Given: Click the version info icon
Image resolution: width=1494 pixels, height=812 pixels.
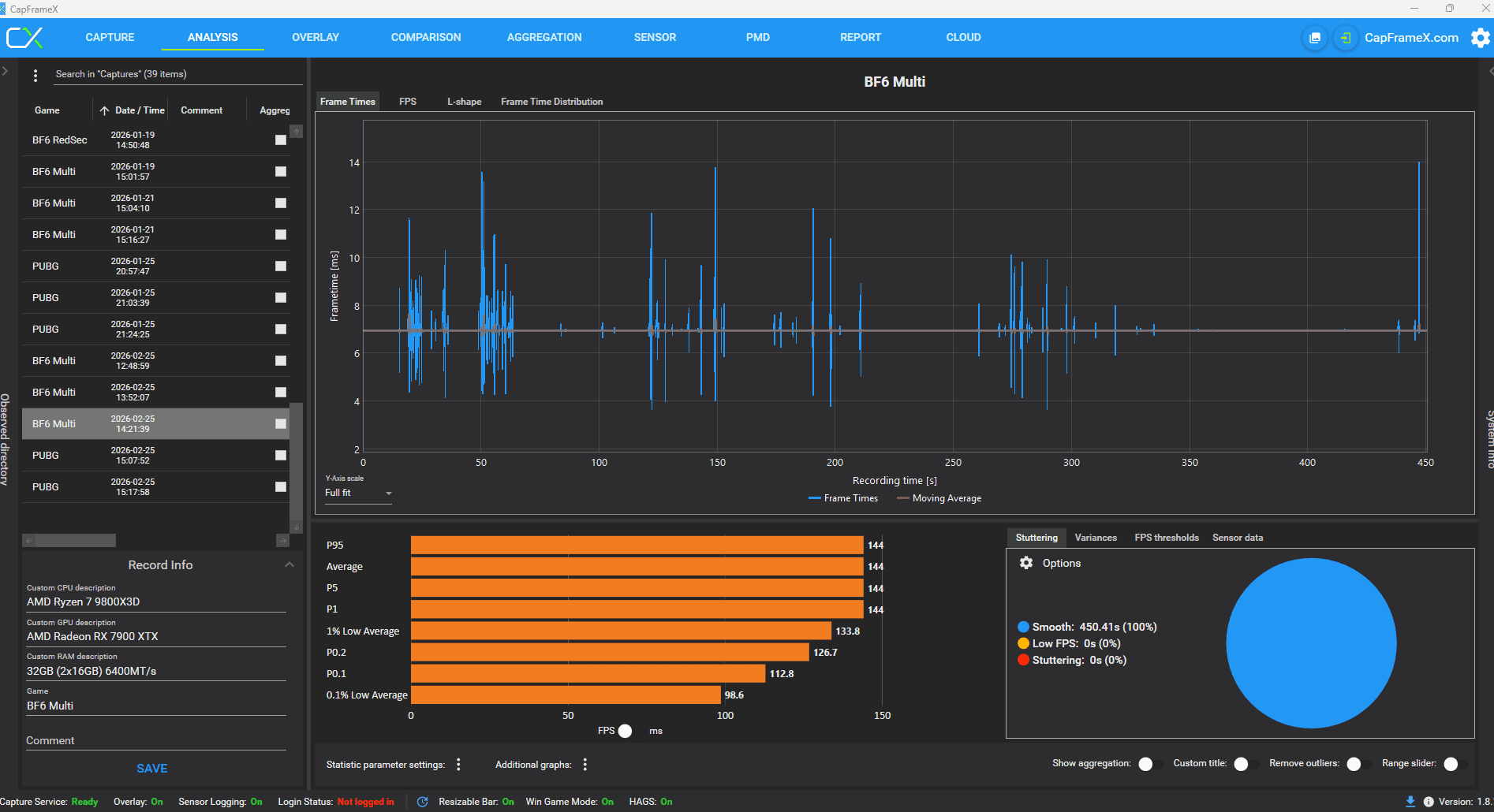Looking at the screenshot, I should point(1429,802).
